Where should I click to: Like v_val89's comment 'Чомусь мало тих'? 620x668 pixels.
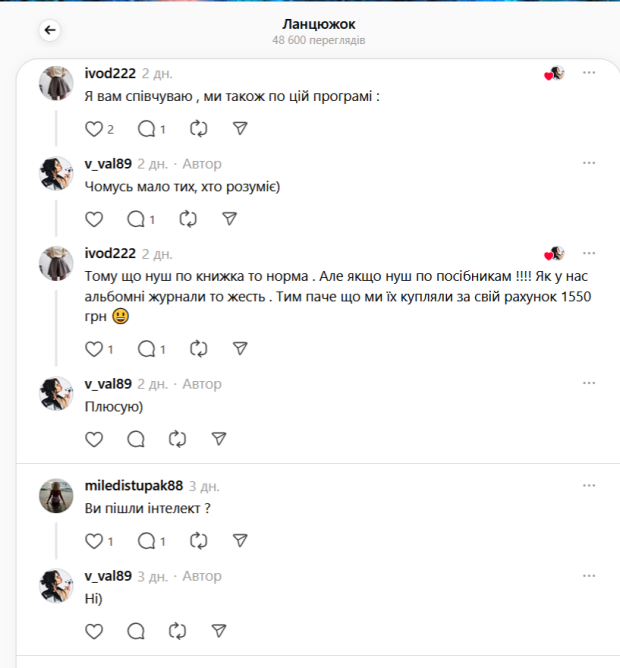point(94,219)
